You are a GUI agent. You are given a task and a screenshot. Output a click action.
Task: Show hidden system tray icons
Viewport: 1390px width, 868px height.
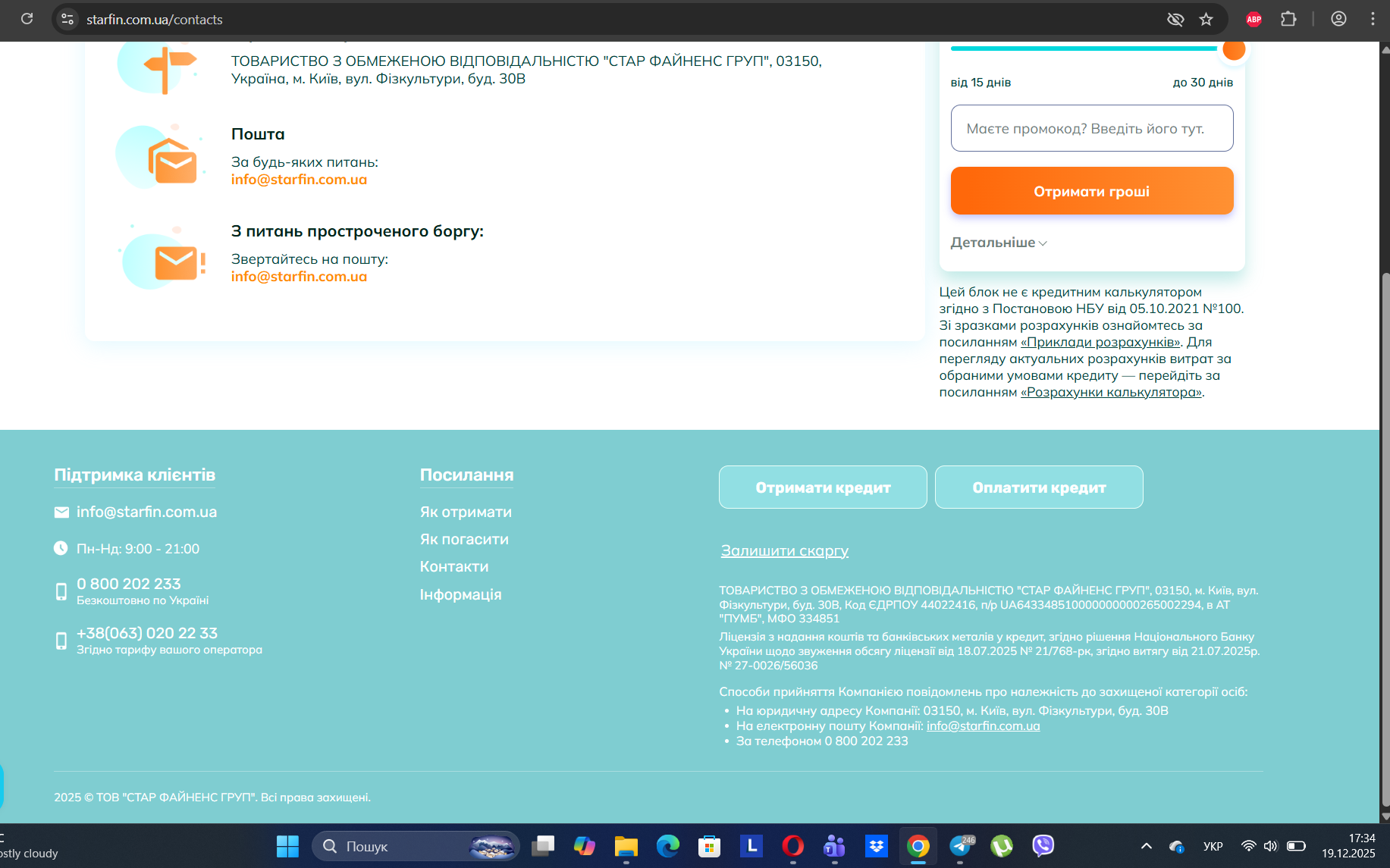[x=1147, y=846]
